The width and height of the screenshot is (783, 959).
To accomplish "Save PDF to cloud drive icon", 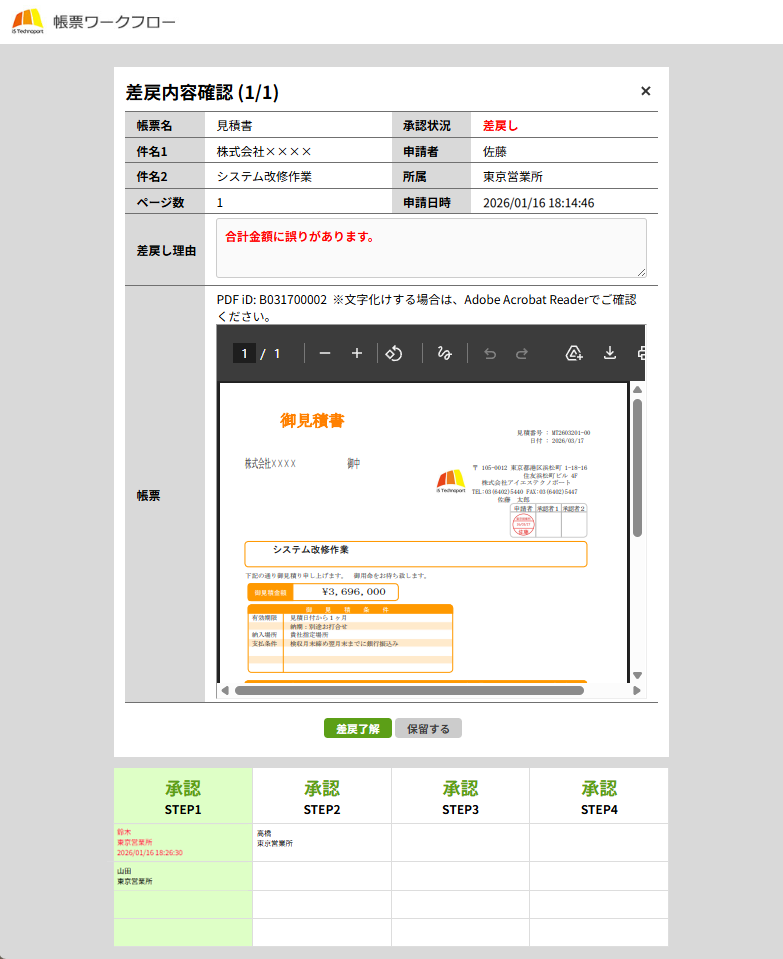I will pos(574,353).
